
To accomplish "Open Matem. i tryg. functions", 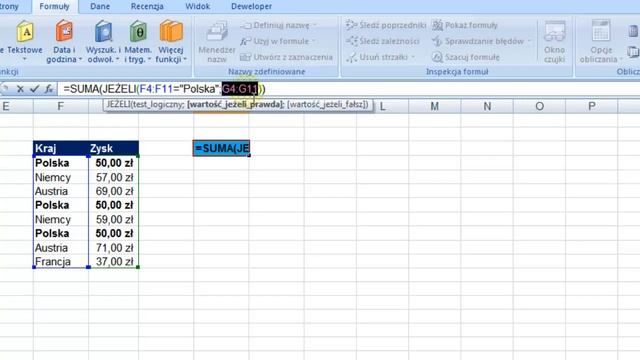I will click(138, 41).
